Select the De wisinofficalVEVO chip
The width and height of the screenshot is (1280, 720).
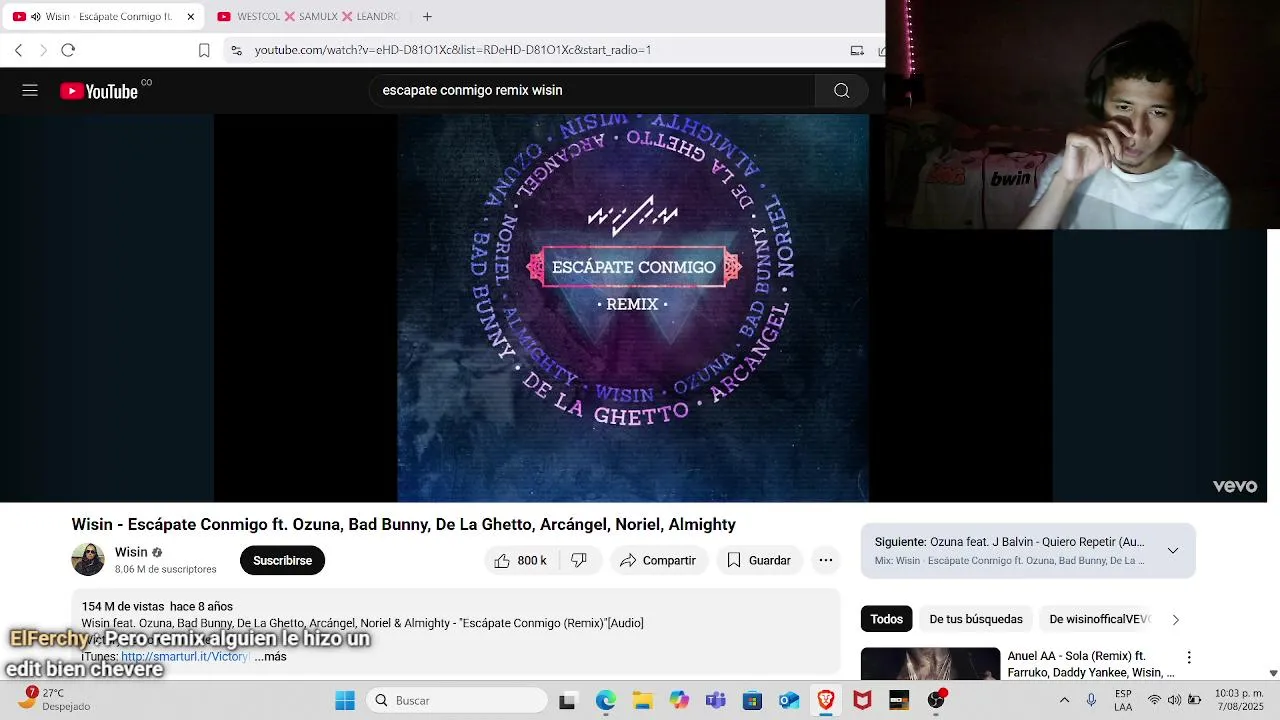coord(1100,619)
